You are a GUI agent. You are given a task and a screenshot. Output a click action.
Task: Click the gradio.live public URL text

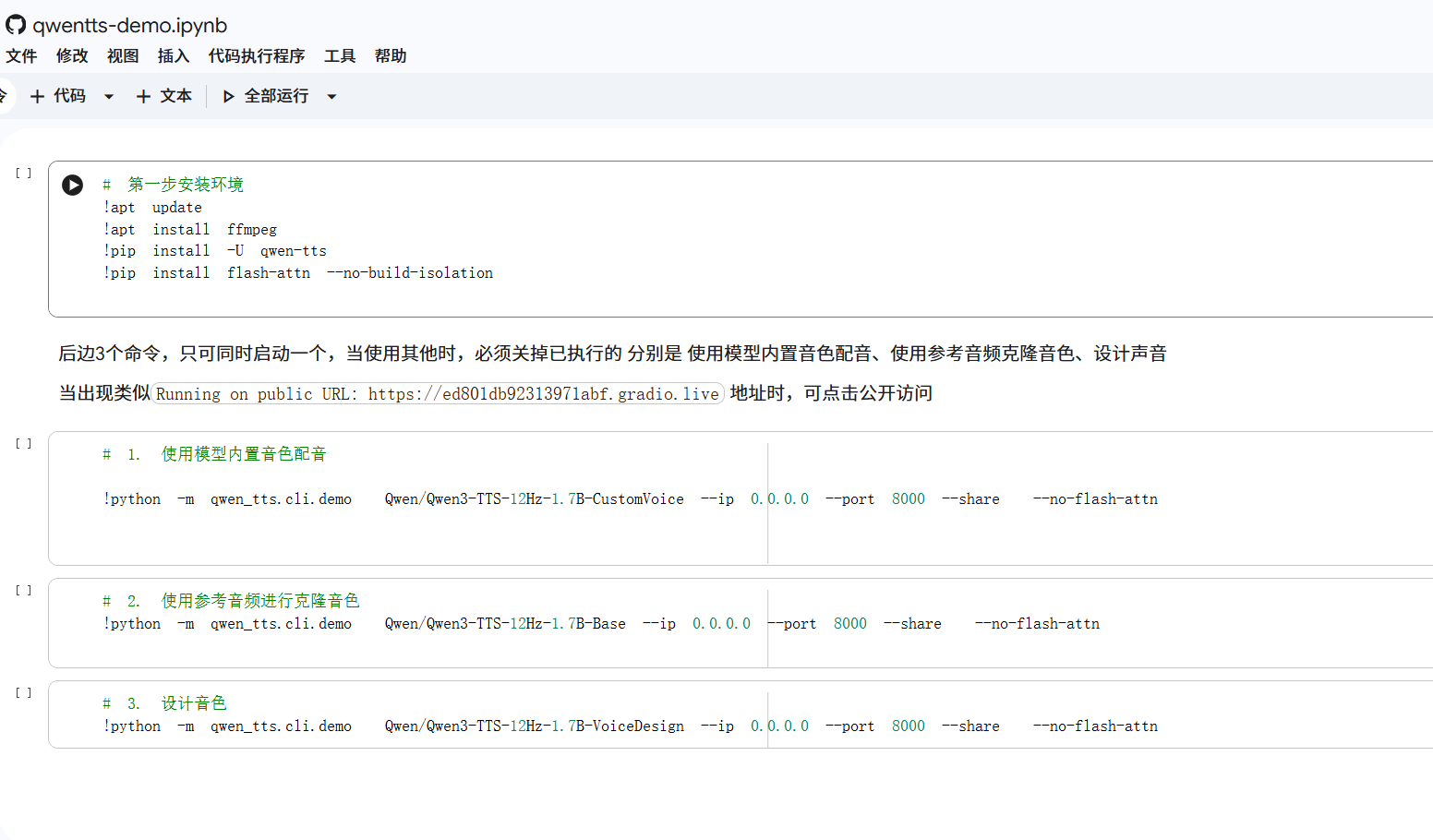tap(543, 394)
